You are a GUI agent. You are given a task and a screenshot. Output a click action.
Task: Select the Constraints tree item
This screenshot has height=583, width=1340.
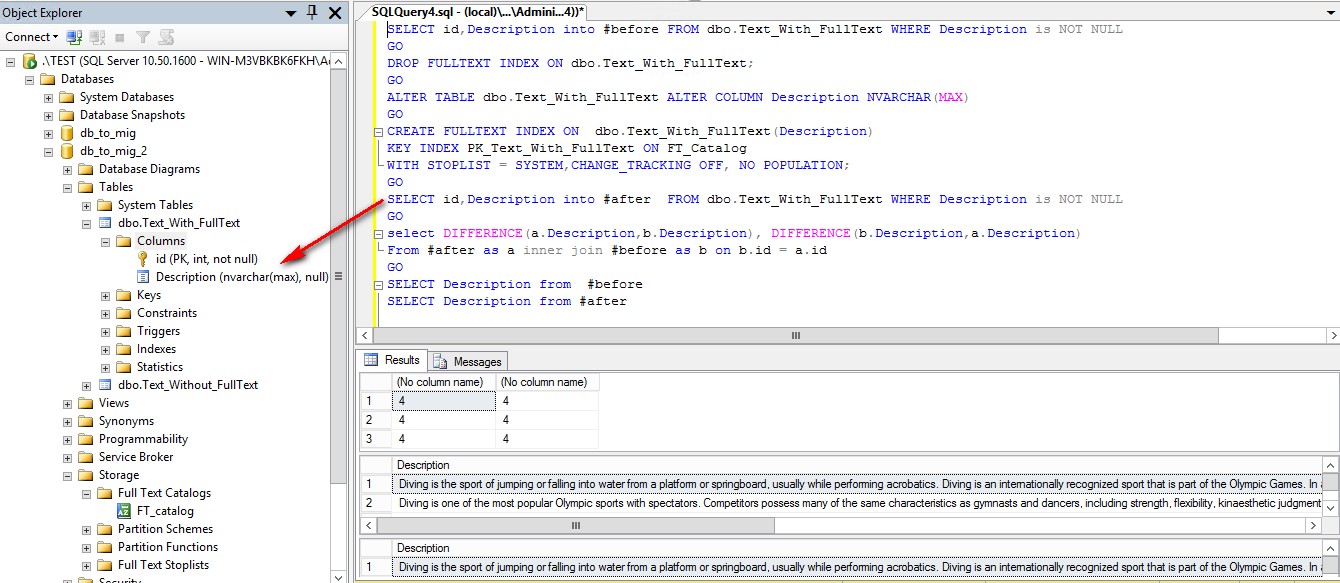(x=167, y=313)
